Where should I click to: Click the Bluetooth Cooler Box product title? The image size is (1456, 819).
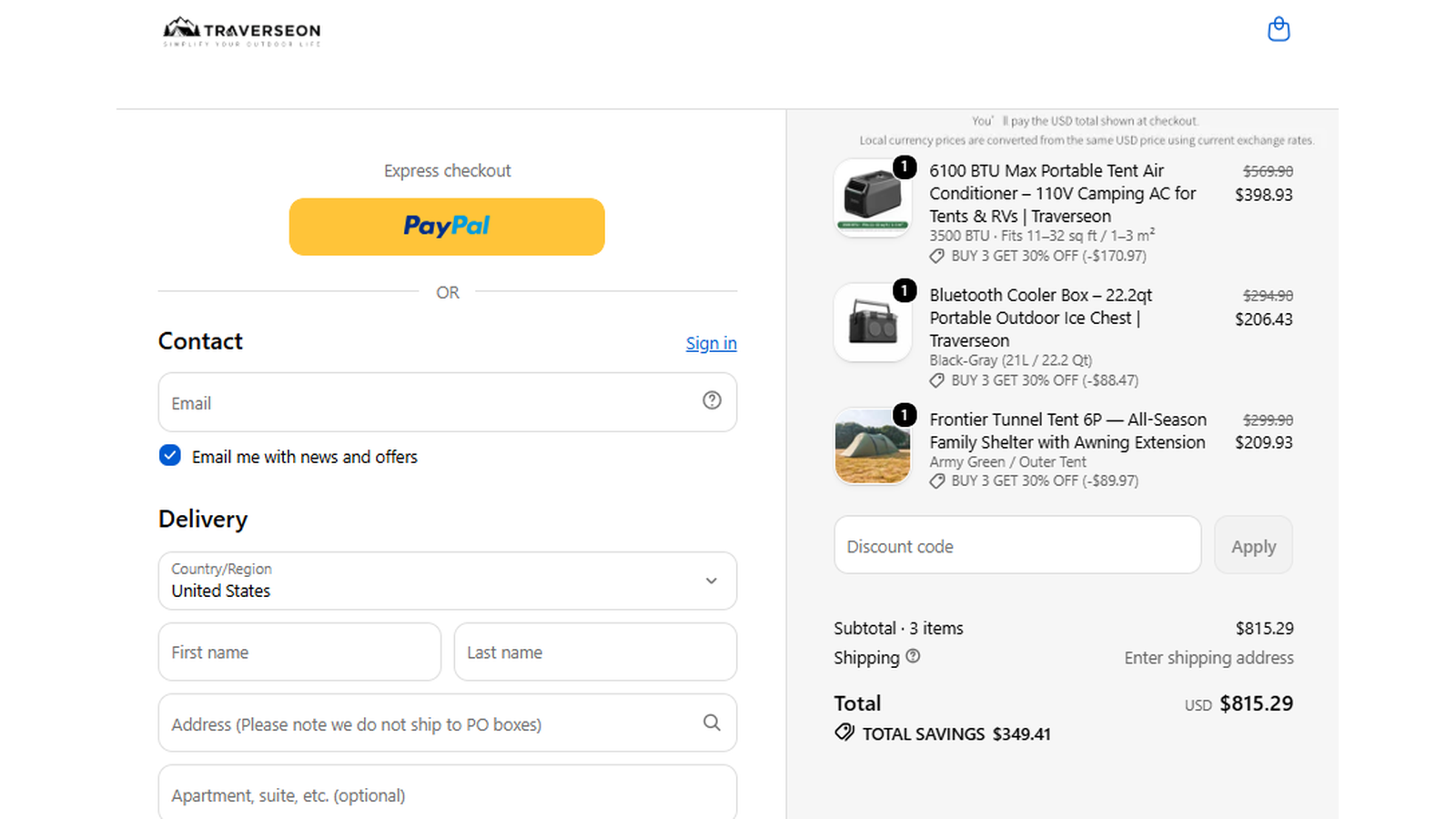(x=1041, y=318)
